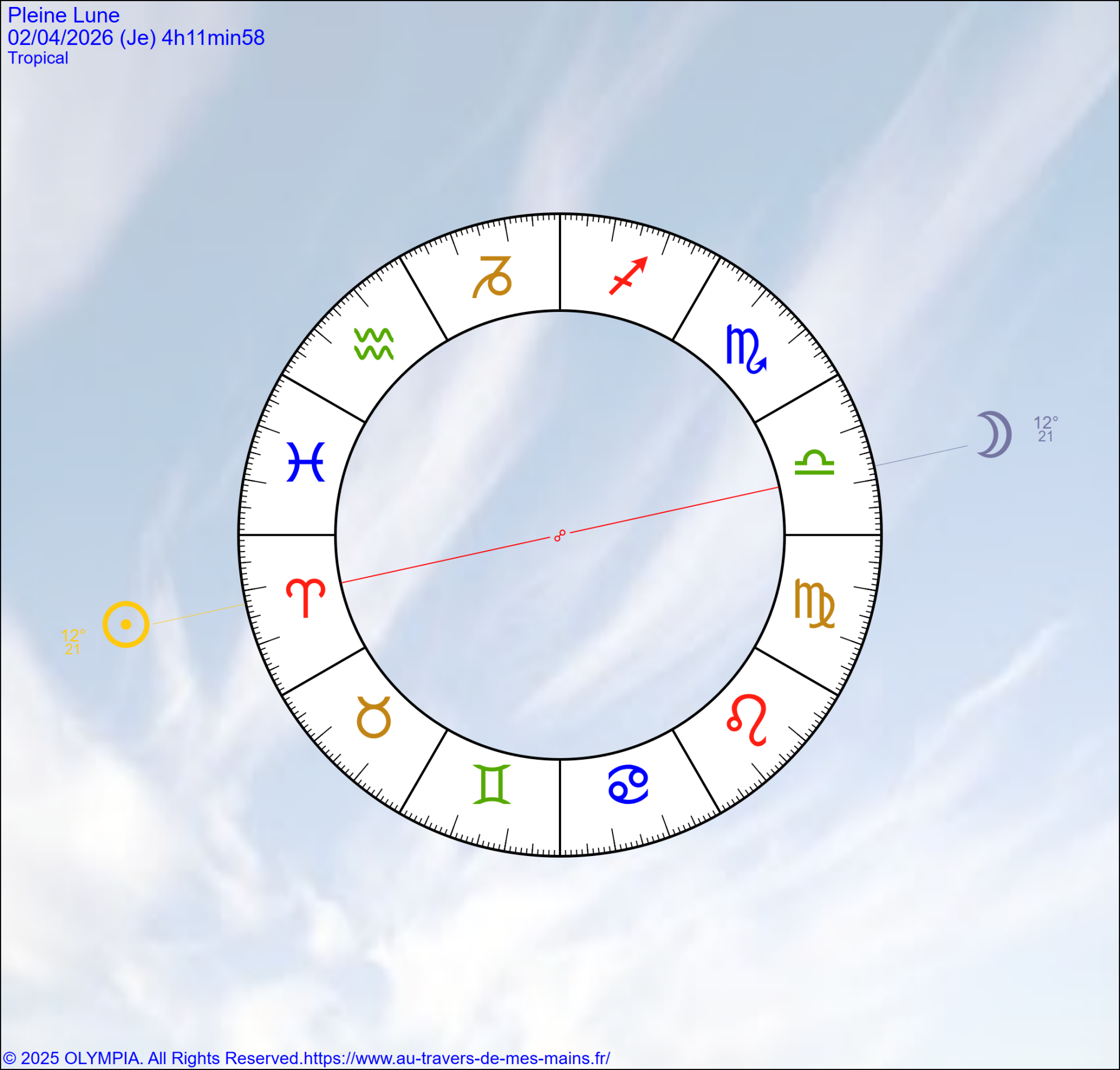The width and height of the screenshot is (1120, 1070).
Task: Click the green Aquarius waves symbol
Action: click(x=373, y=344)
